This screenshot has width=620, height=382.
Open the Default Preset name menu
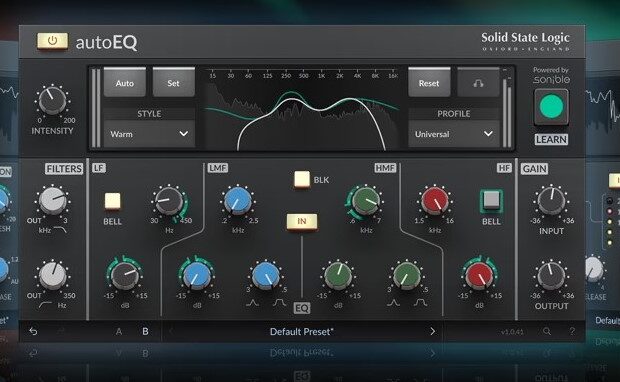tap(301, 331)
